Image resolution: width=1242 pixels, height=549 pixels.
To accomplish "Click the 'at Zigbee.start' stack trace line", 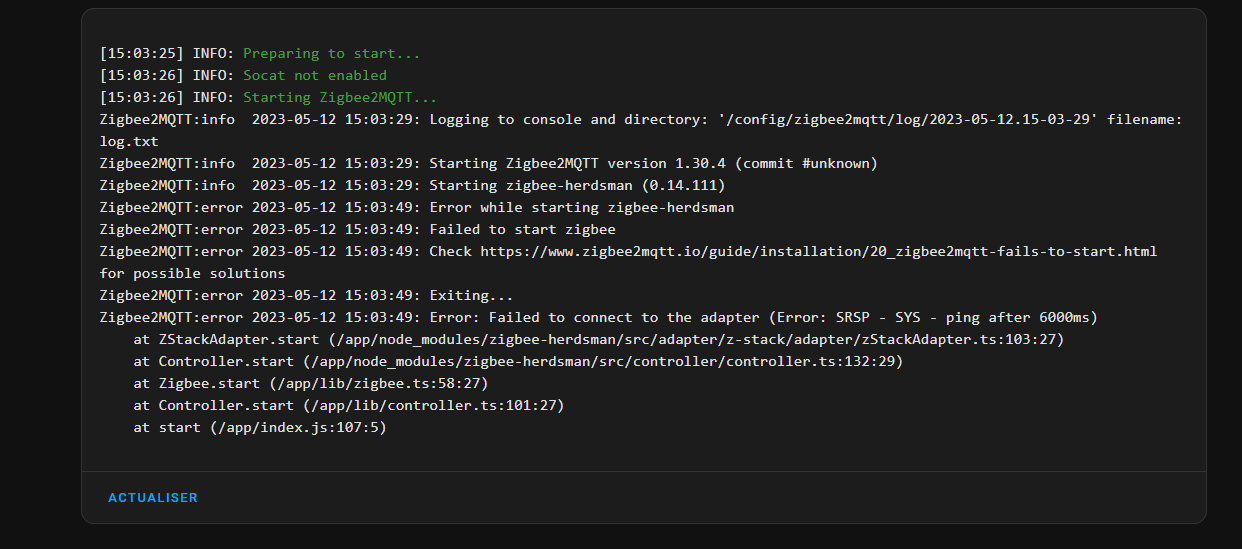I will tap(311, 383).
